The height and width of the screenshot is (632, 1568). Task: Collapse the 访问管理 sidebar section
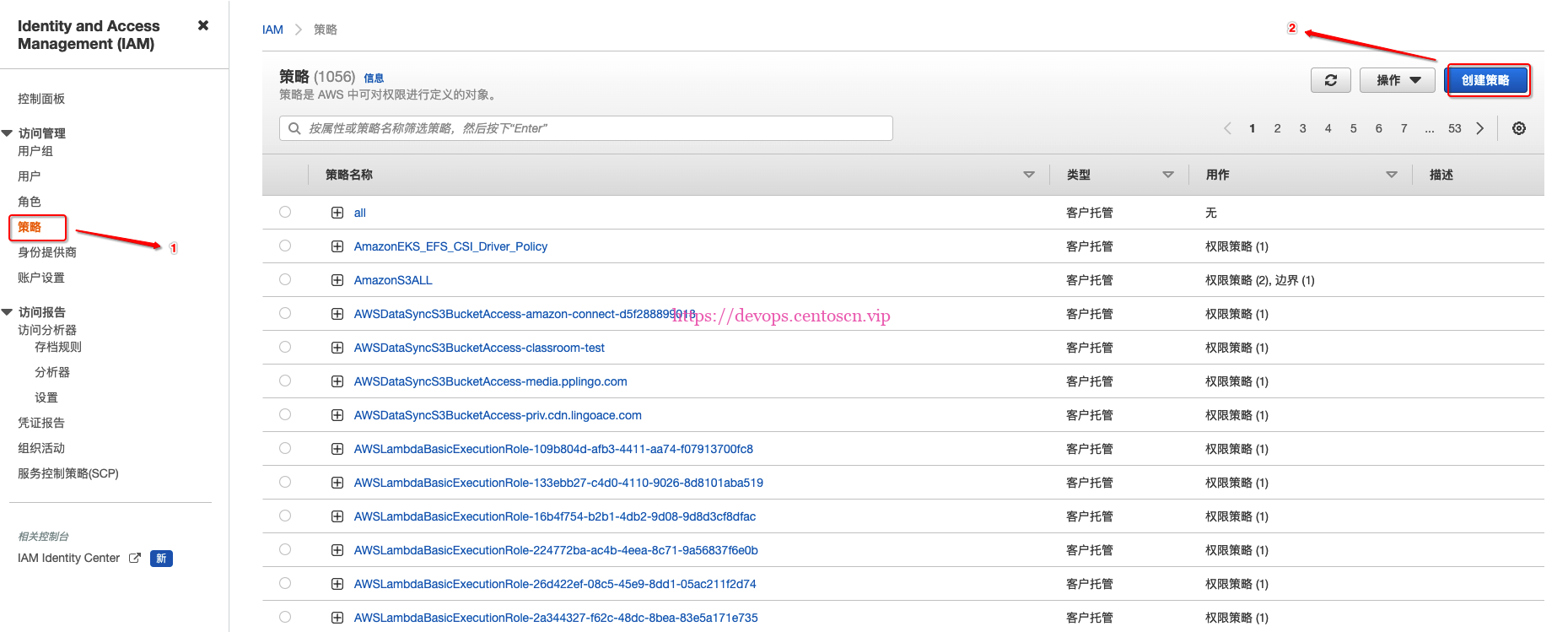click(x=8, y=133)
